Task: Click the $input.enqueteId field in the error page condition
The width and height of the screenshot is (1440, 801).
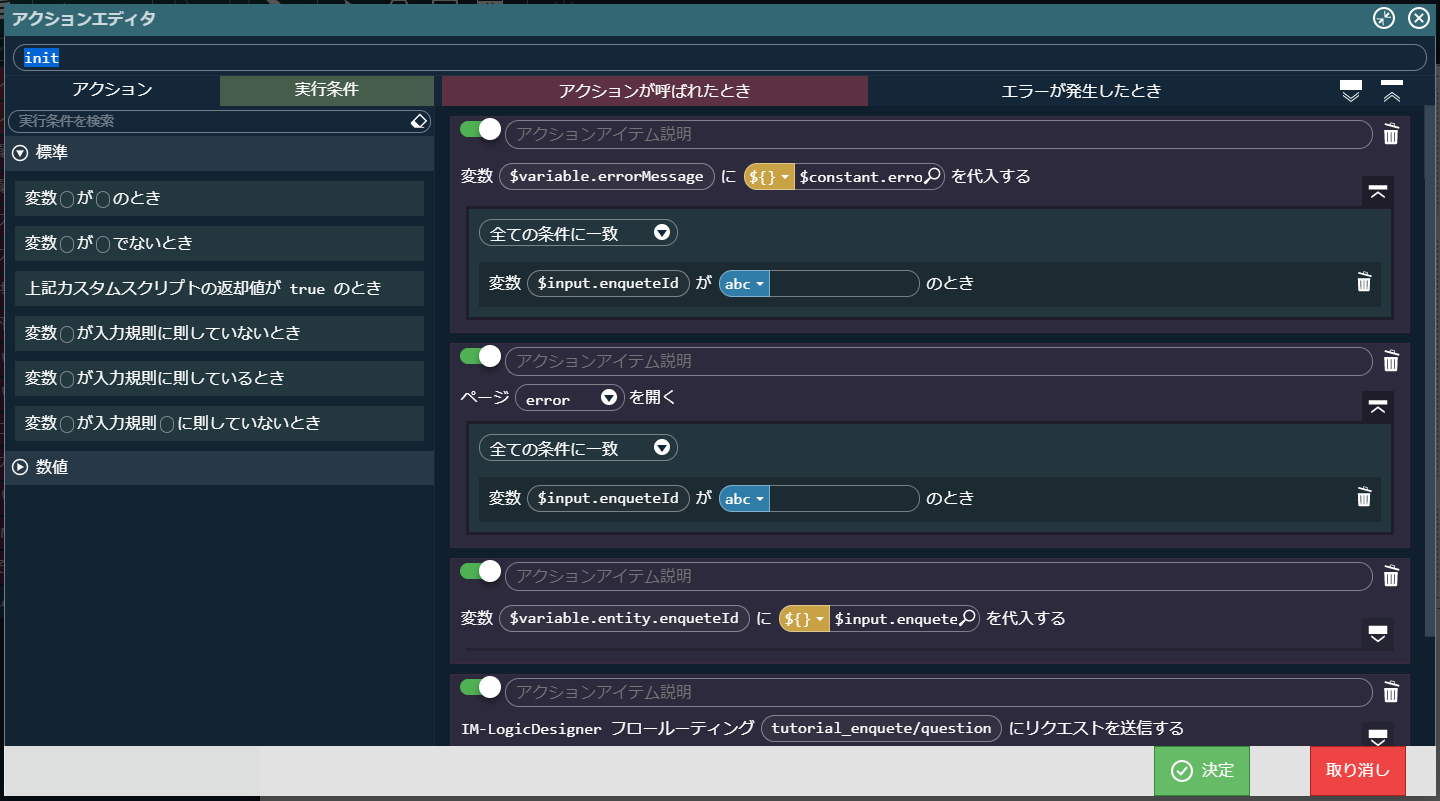Action: click(x=608, y=498)
